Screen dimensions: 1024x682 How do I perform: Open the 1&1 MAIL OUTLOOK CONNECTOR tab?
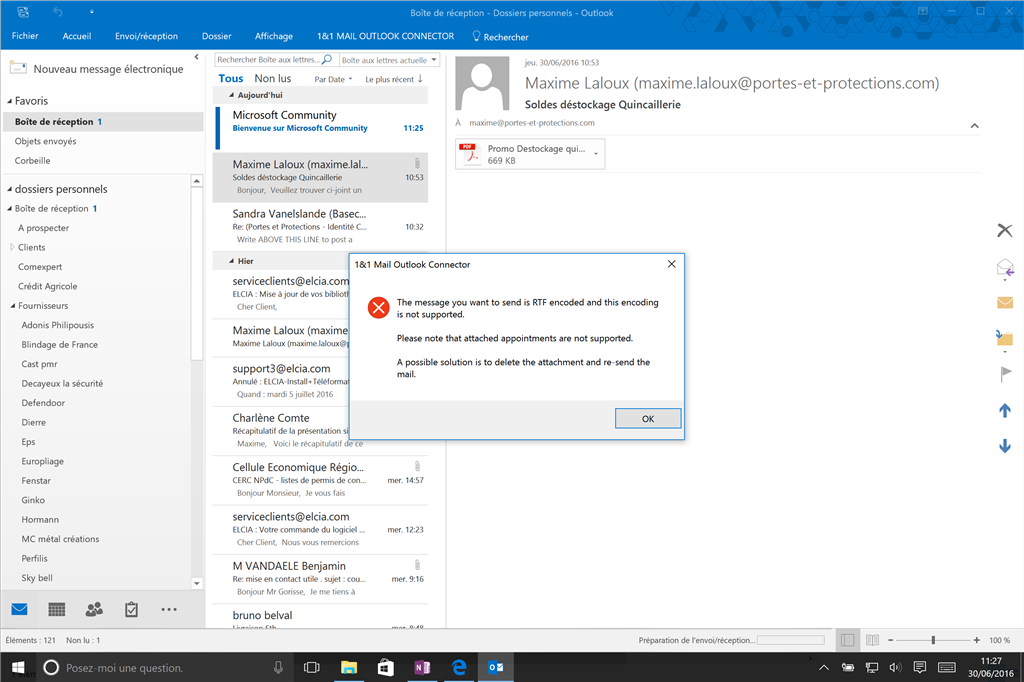coord(385,36)
